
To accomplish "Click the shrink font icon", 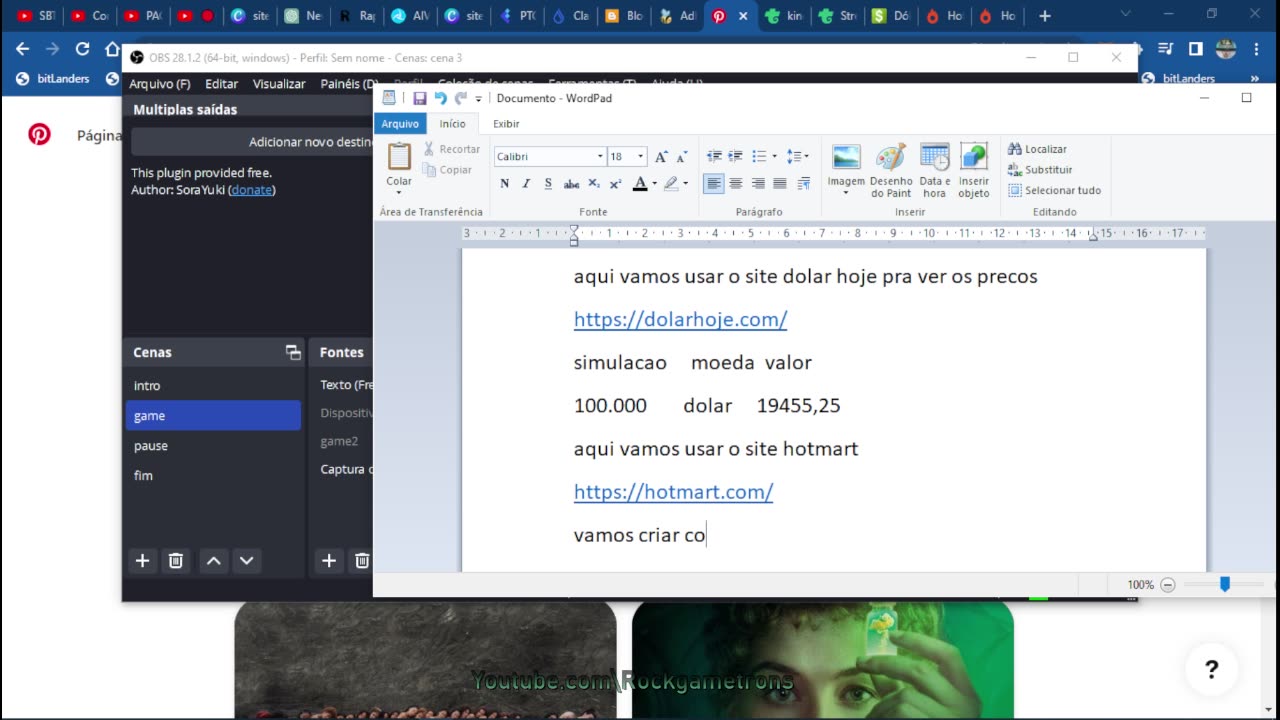I will [682, 157].
